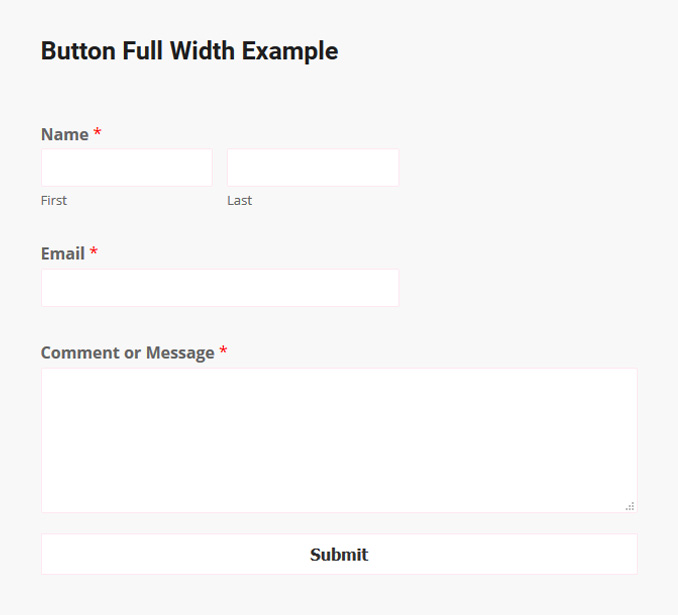Place cursor in the box above "First"
The height and width of the screenshot is (615, 678).
tap(126, 168)
